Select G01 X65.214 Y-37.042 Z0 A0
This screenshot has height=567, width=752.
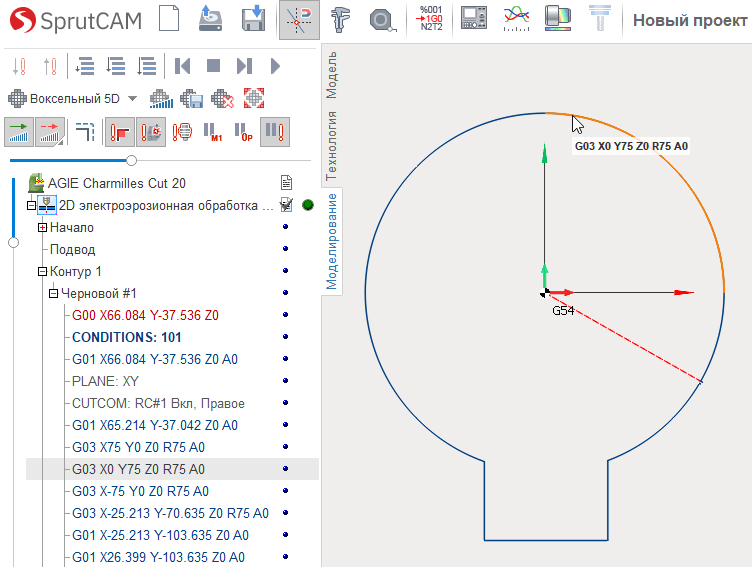(155, 425)
